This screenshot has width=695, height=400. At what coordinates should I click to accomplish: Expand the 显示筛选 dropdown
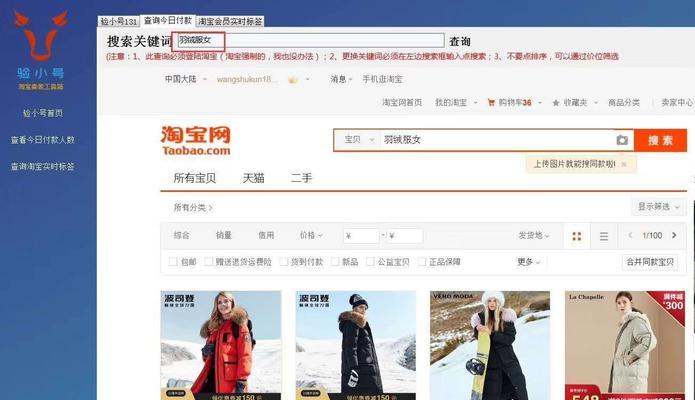658,207
